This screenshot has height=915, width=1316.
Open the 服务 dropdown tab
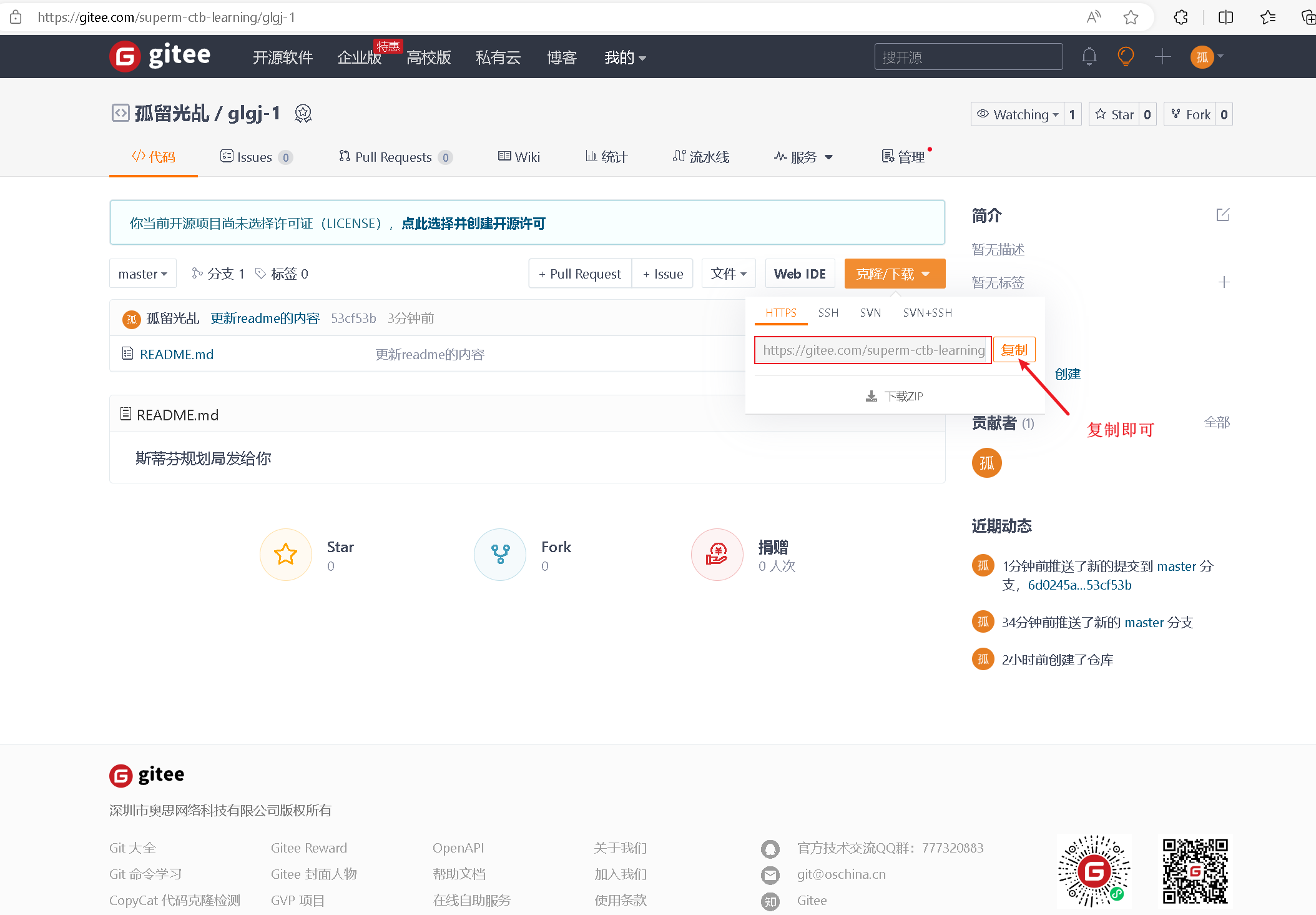[803, 157]
